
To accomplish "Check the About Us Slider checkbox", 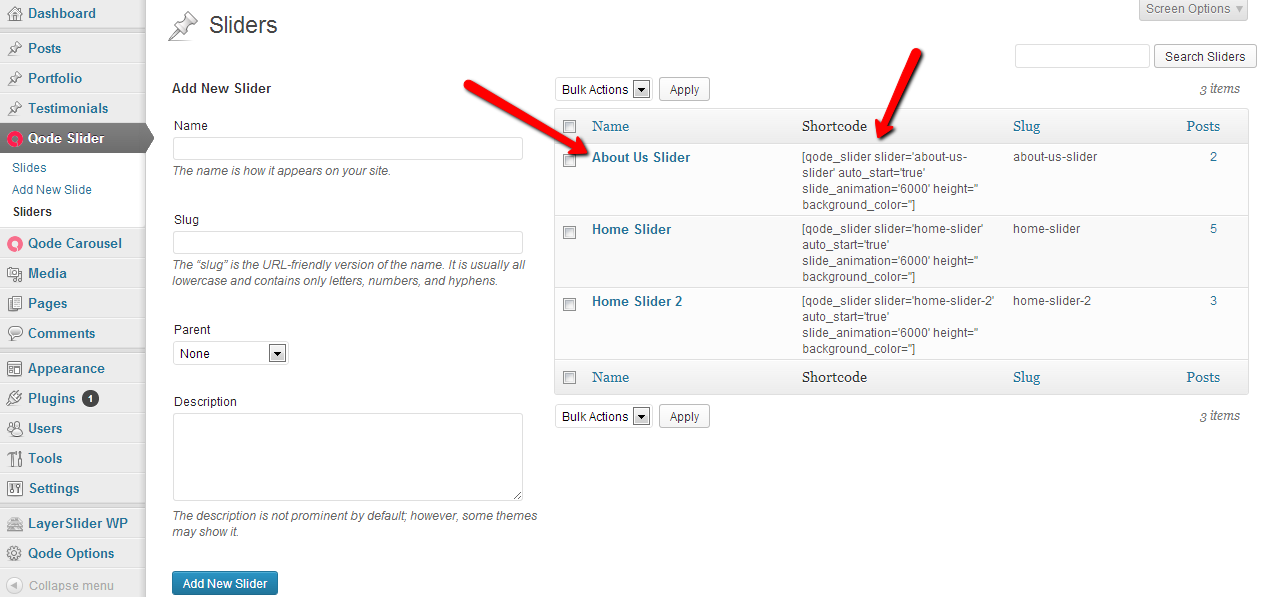I will pos(570,160).
